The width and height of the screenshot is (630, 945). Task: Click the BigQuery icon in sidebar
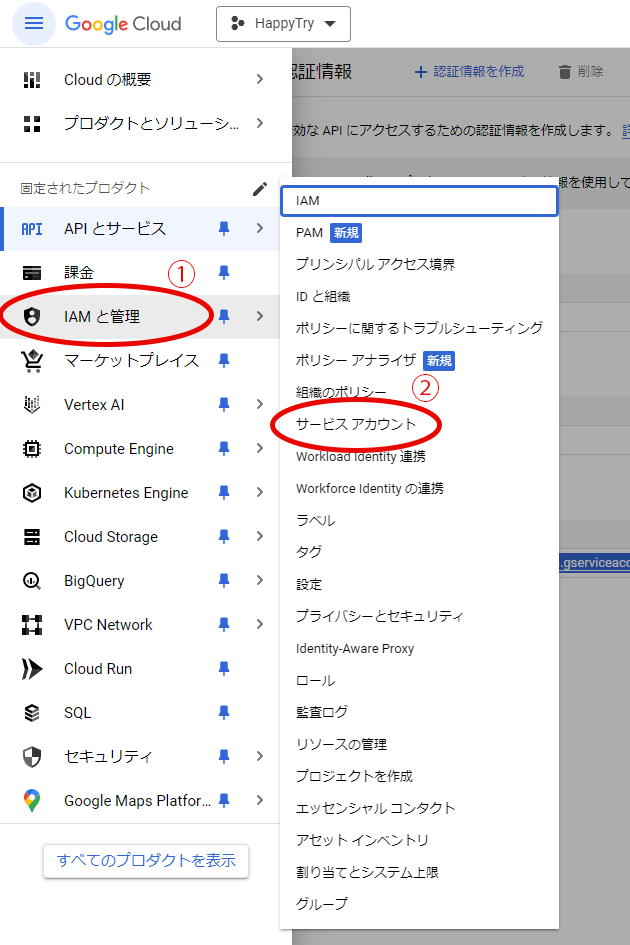click(32, 581)
